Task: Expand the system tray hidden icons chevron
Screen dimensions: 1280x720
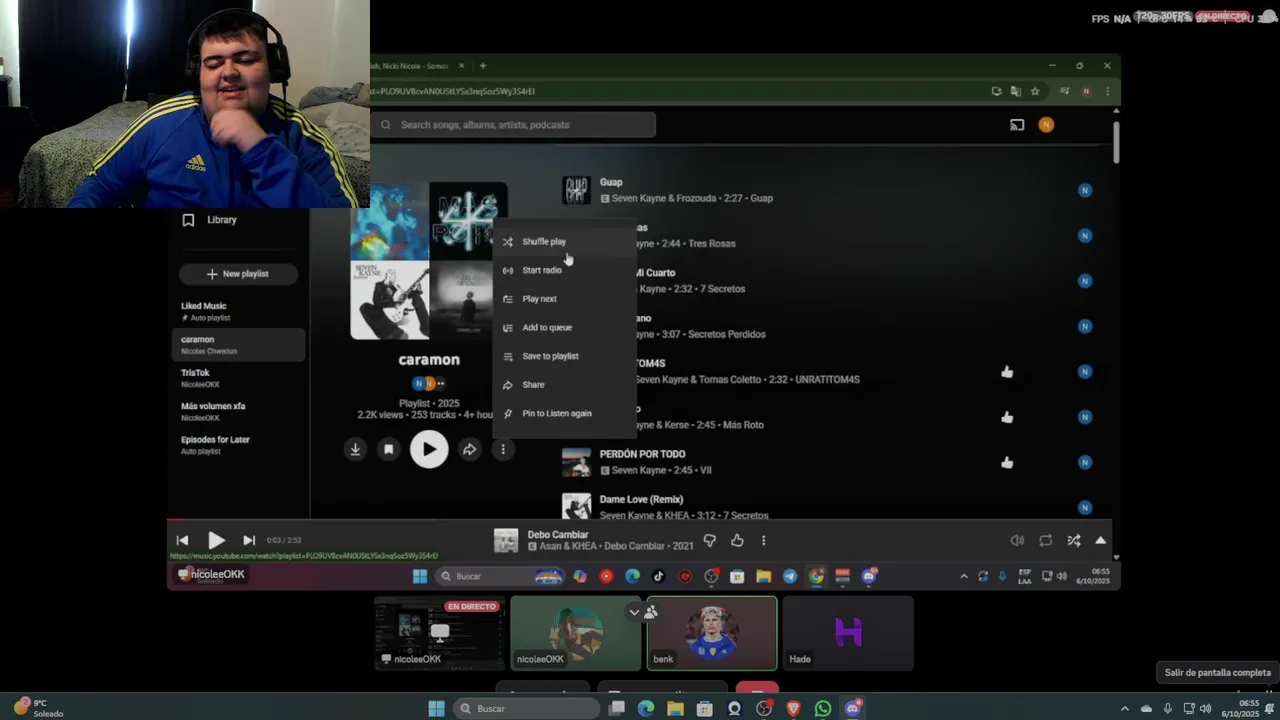Action: click(x=1124, y=709)
